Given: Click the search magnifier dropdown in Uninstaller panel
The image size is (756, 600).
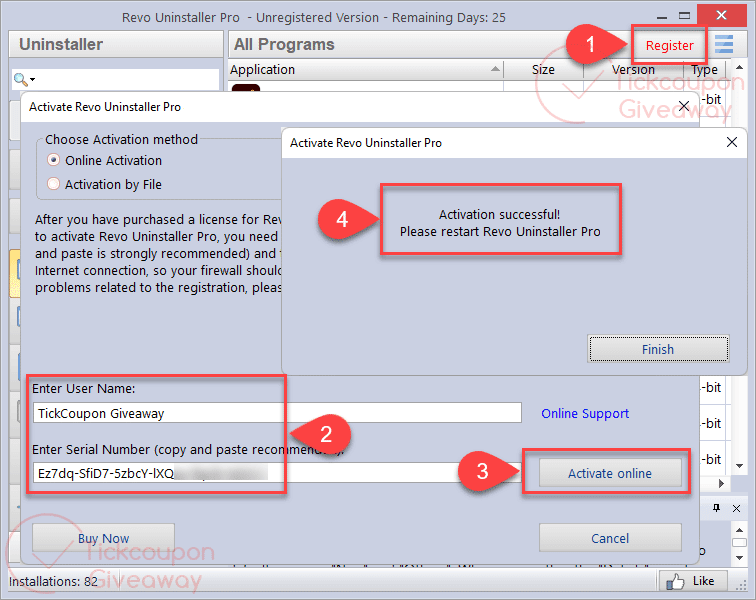Looking at the screenshot, I should 24,79.
